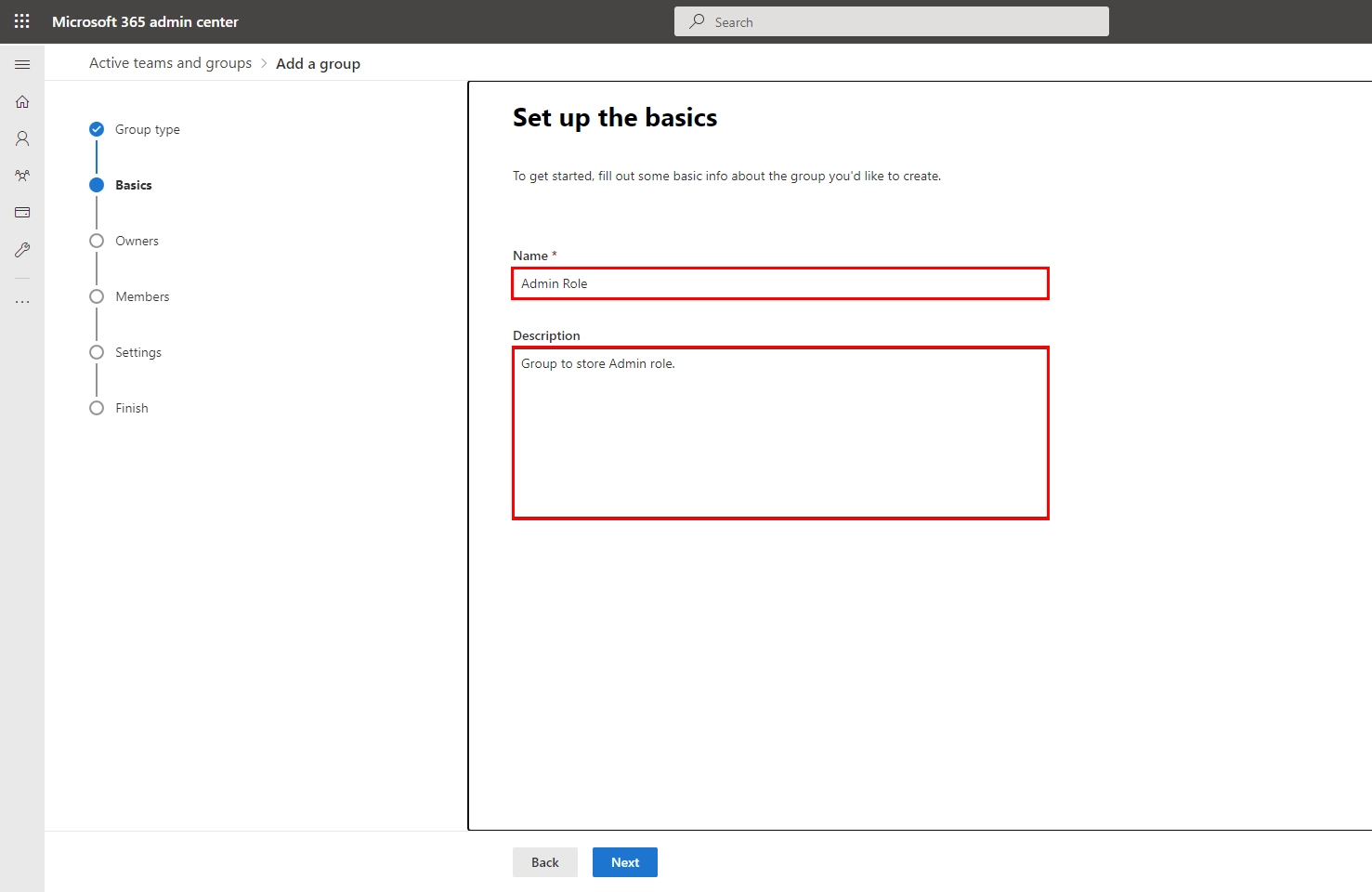Select the Add a group breadcrumb

[x=318, y=63]
